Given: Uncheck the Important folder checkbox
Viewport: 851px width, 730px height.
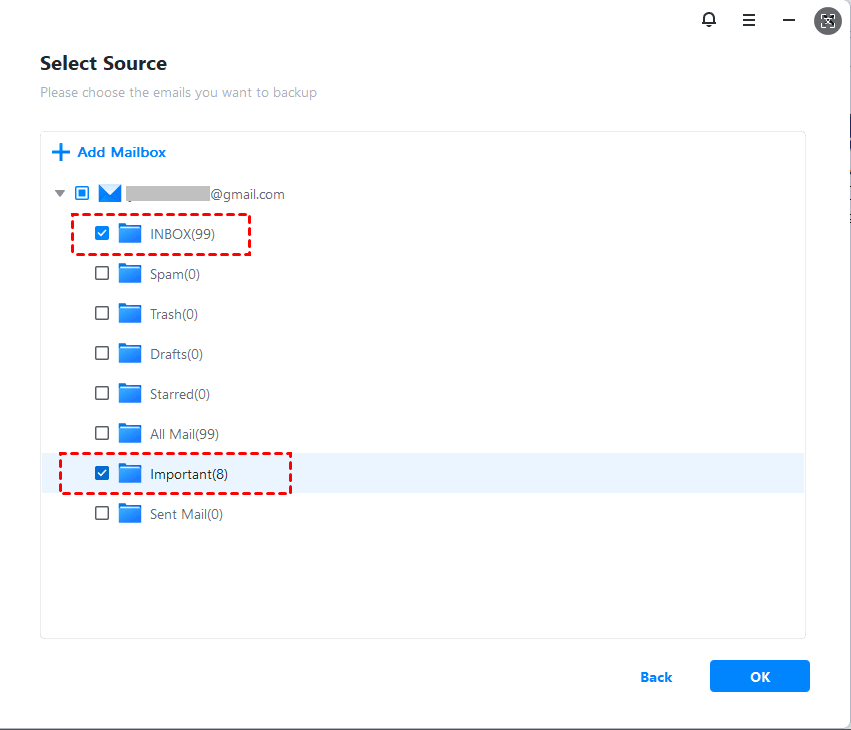Looking at the screenshot, I should coord(102,474).
